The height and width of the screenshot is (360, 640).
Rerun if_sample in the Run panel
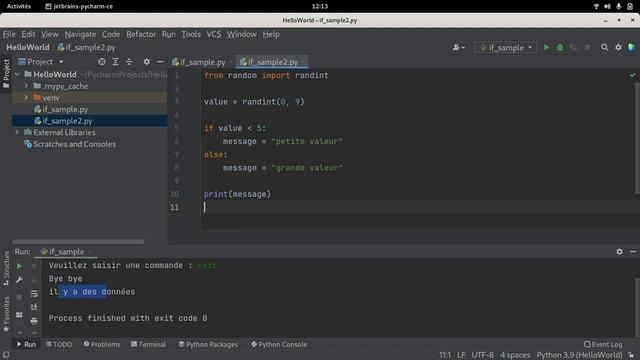19,266
